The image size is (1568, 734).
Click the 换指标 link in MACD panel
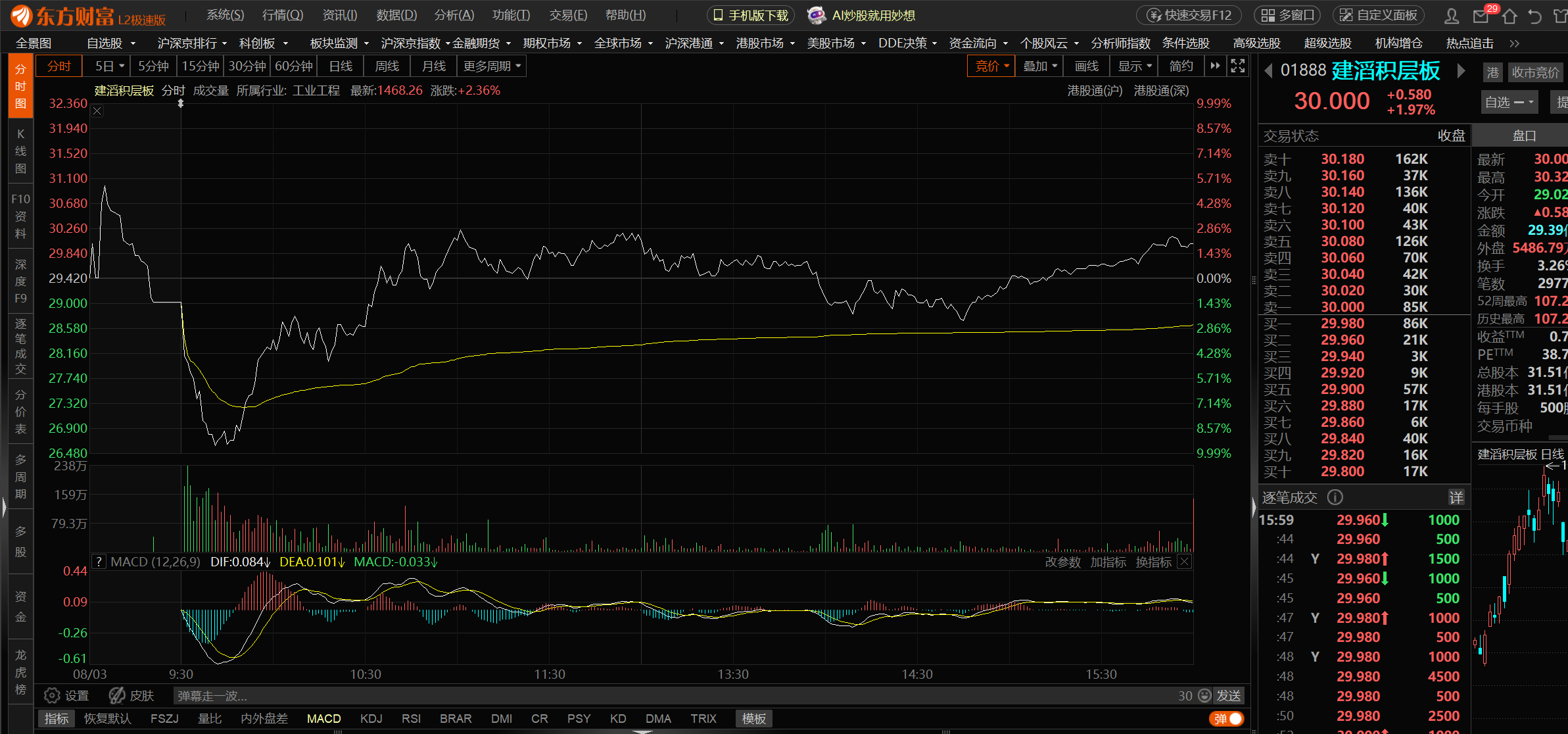point(1154,562)
